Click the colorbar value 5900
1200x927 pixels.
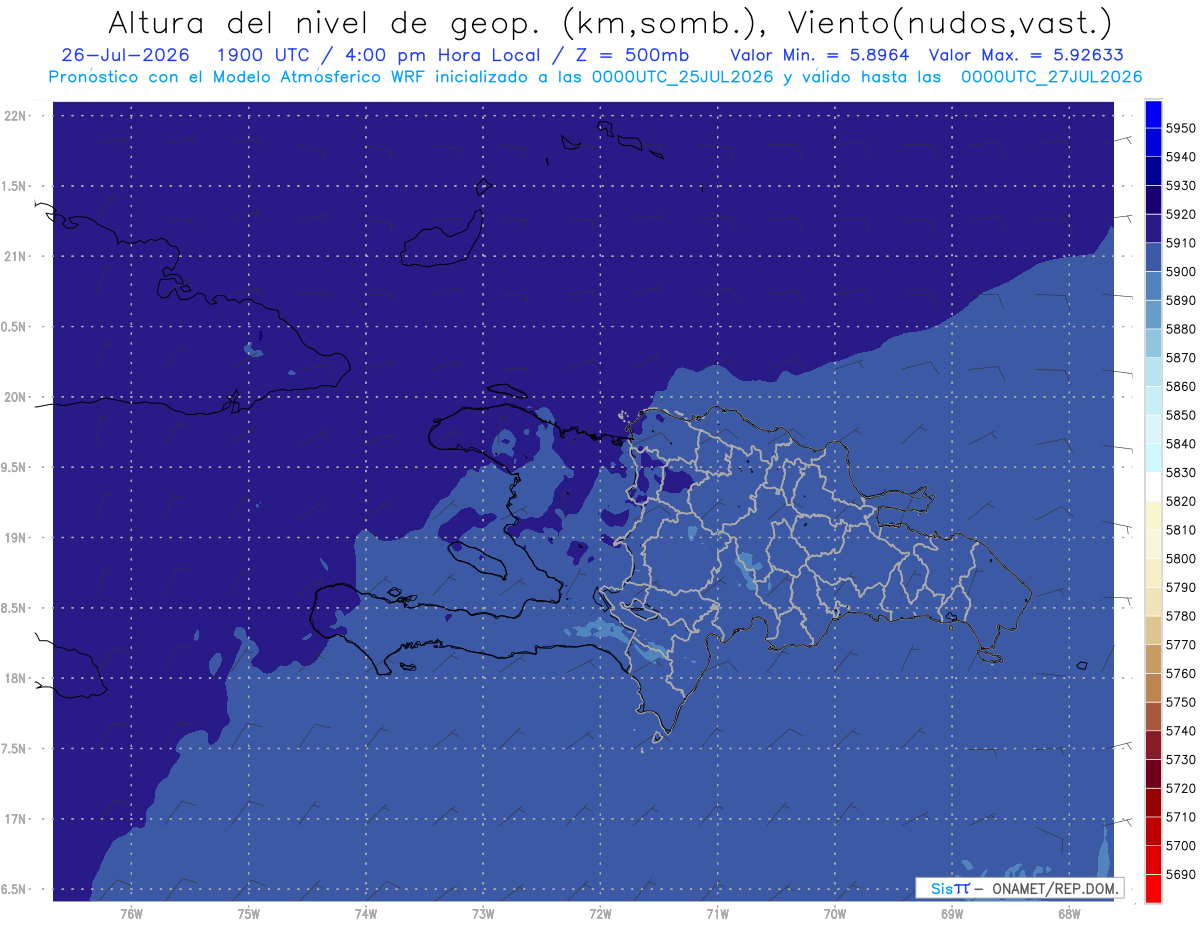[1181, 272]
